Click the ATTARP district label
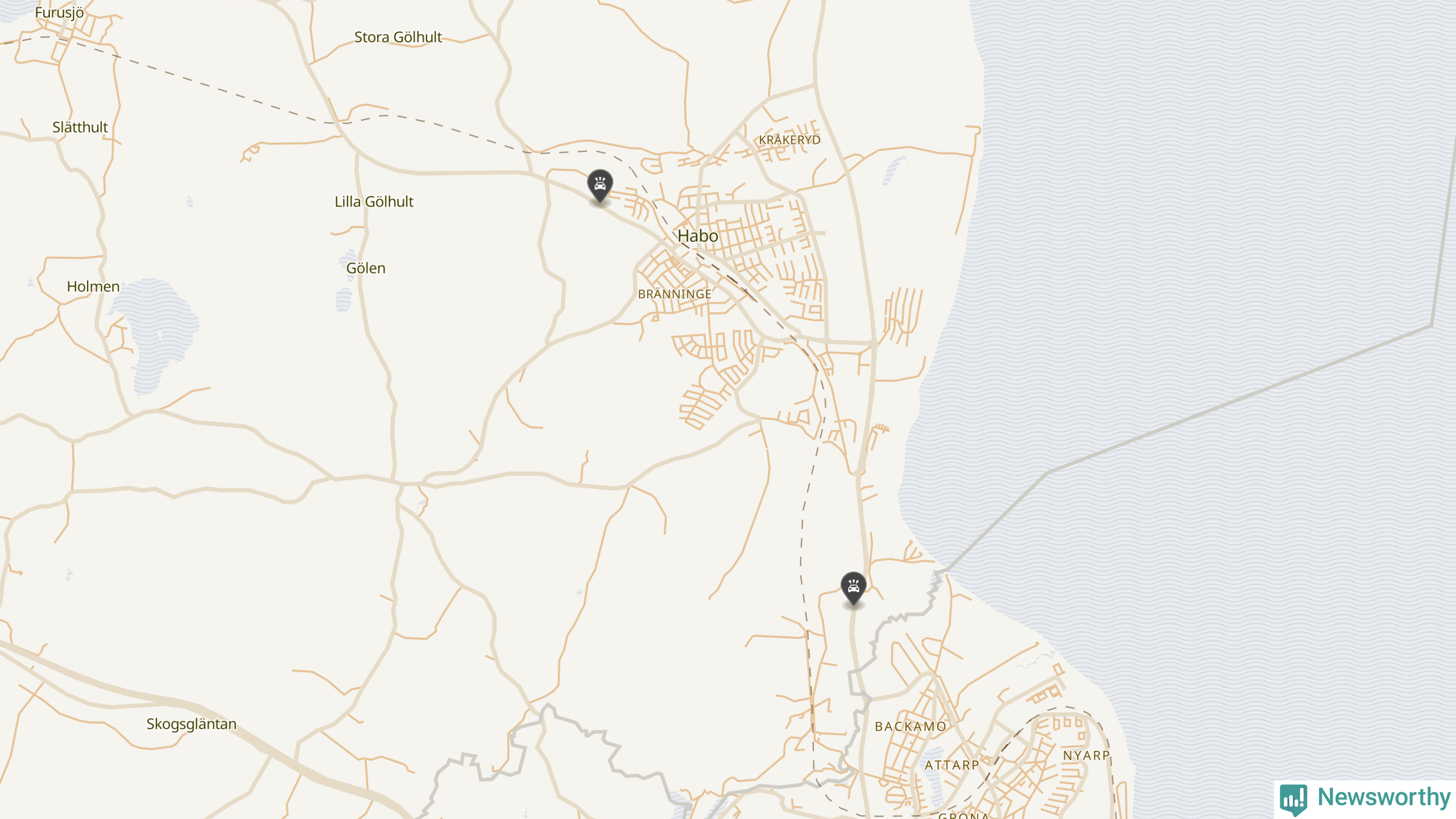Viewport: 1456px width, 819px height. pos(952,766)
